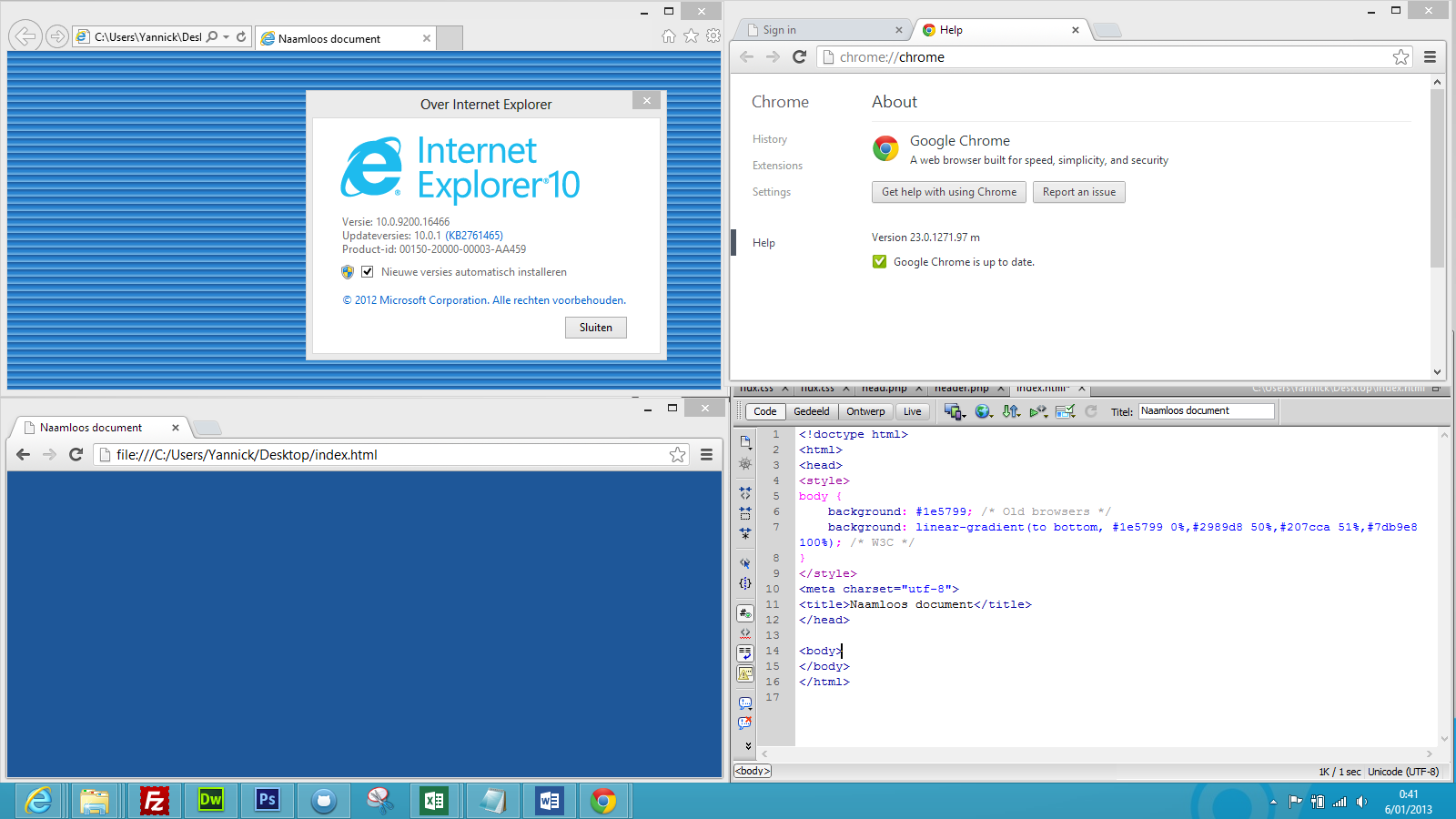Viewport: 1456px width, 819px height.
Task: Click the <body> tag selector in status bar
Action: 753,771
